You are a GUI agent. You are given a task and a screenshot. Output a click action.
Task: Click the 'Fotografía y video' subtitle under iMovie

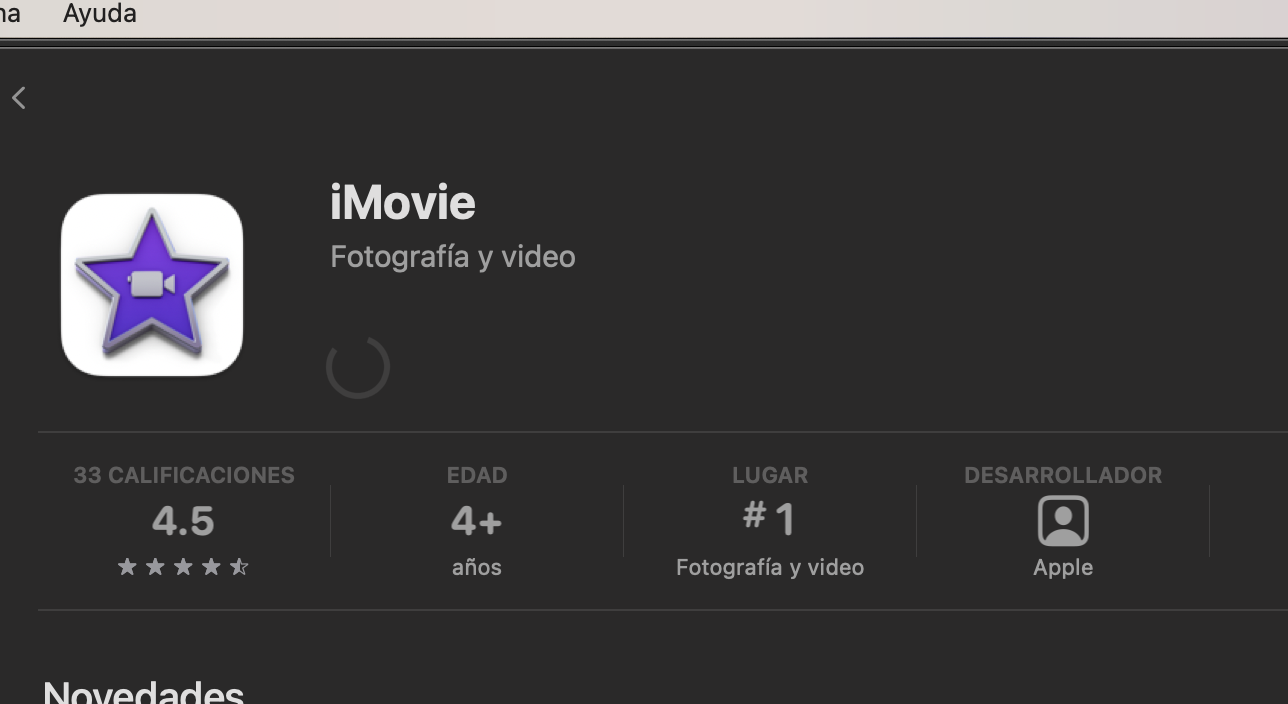453,257
